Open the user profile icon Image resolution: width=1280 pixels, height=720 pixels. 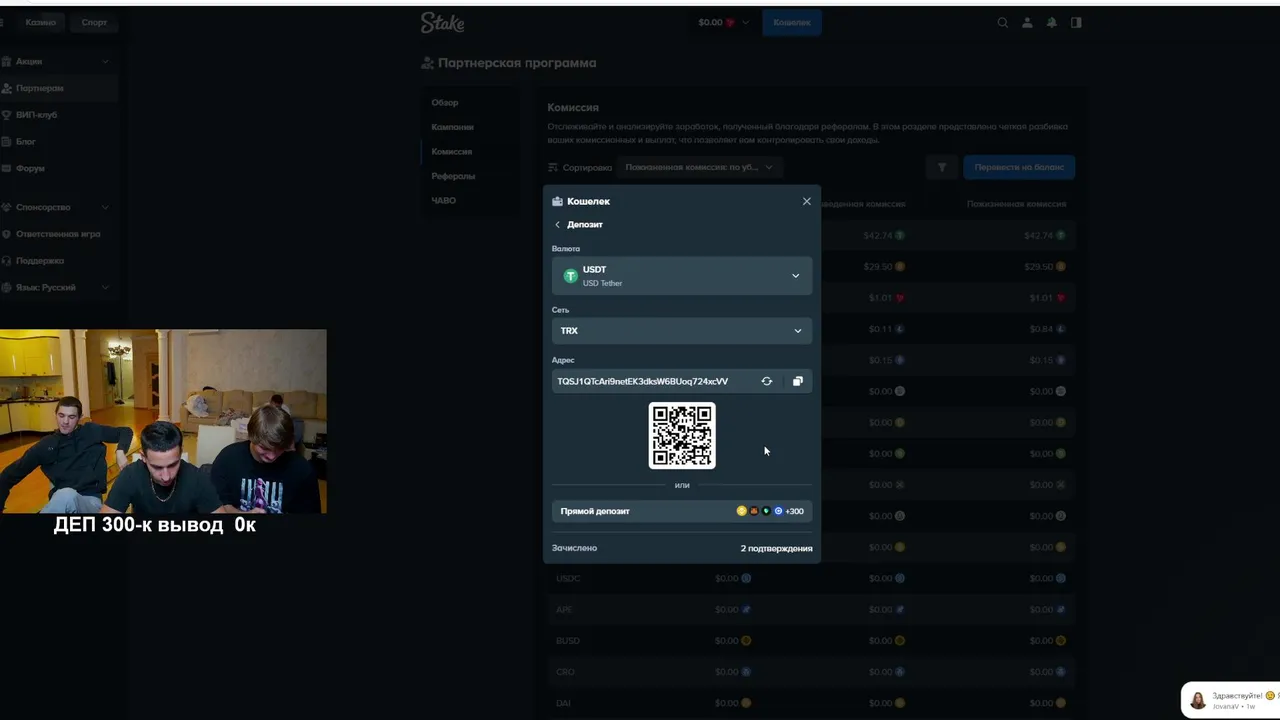tap(1027, 22)
